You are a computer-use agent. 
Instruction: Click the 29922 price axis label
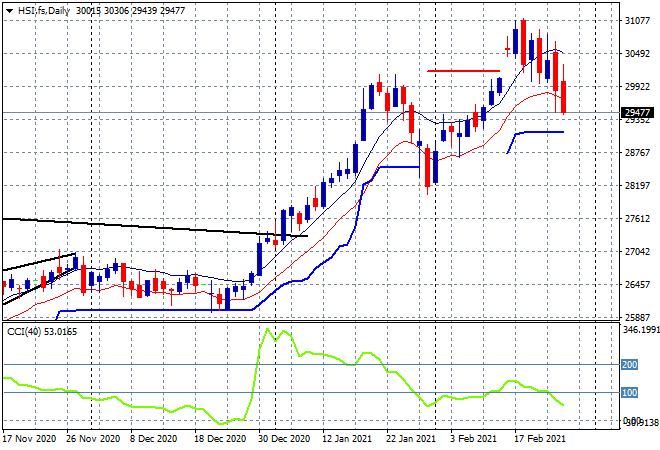click(x=637, y=86)
